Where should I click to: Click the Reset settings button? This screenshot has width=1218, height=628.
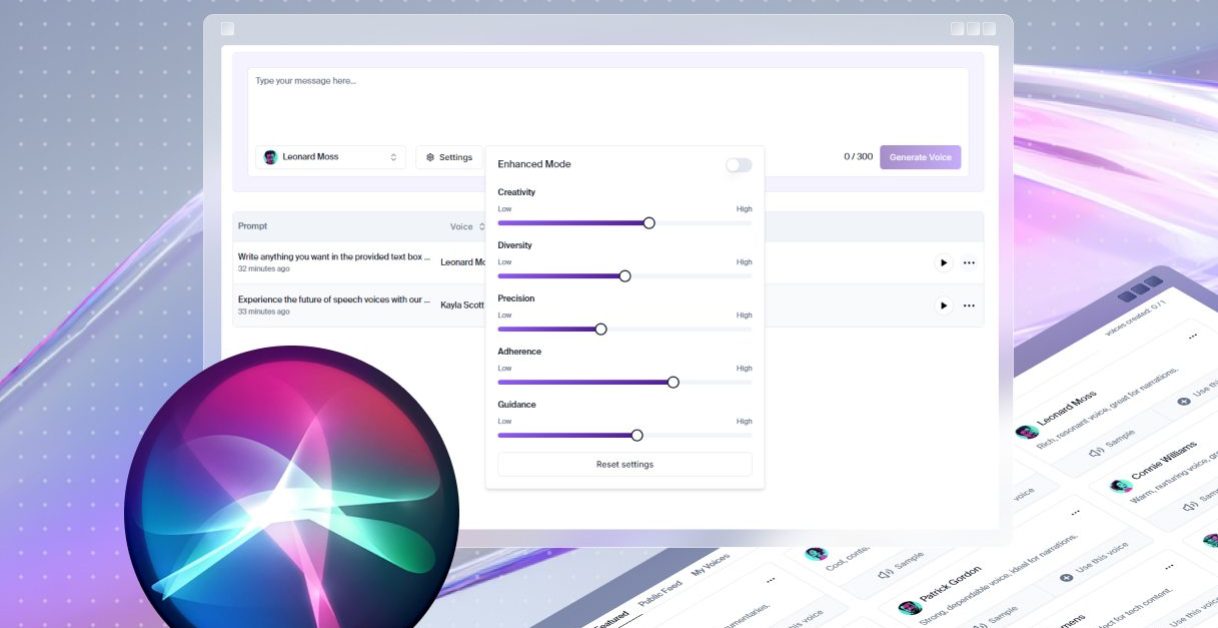pos(624,464)
